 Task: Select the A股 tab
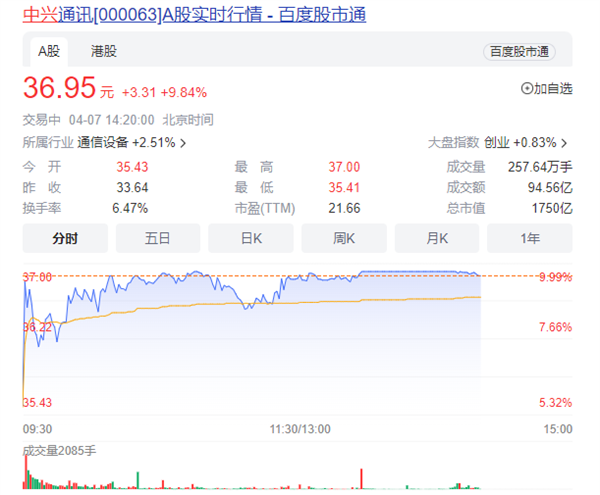coord(49,51)
